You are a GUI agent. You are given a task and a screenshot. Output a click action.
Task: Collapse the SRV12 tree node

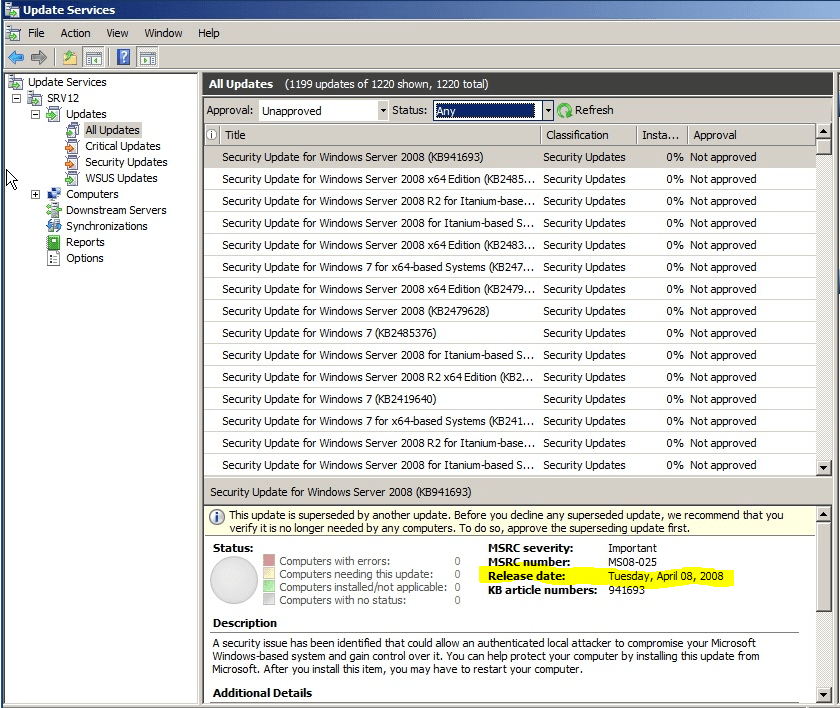17,98
